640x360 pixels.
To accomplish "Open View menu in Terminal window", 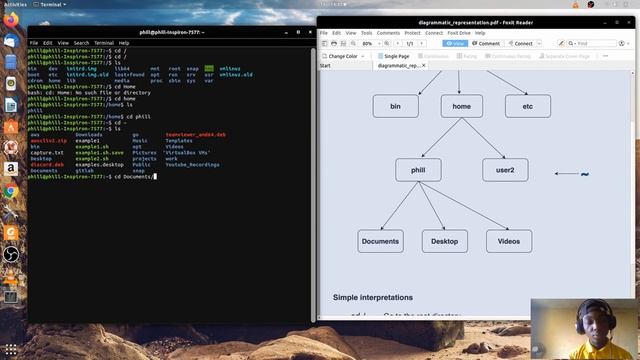I will point(63,43).
